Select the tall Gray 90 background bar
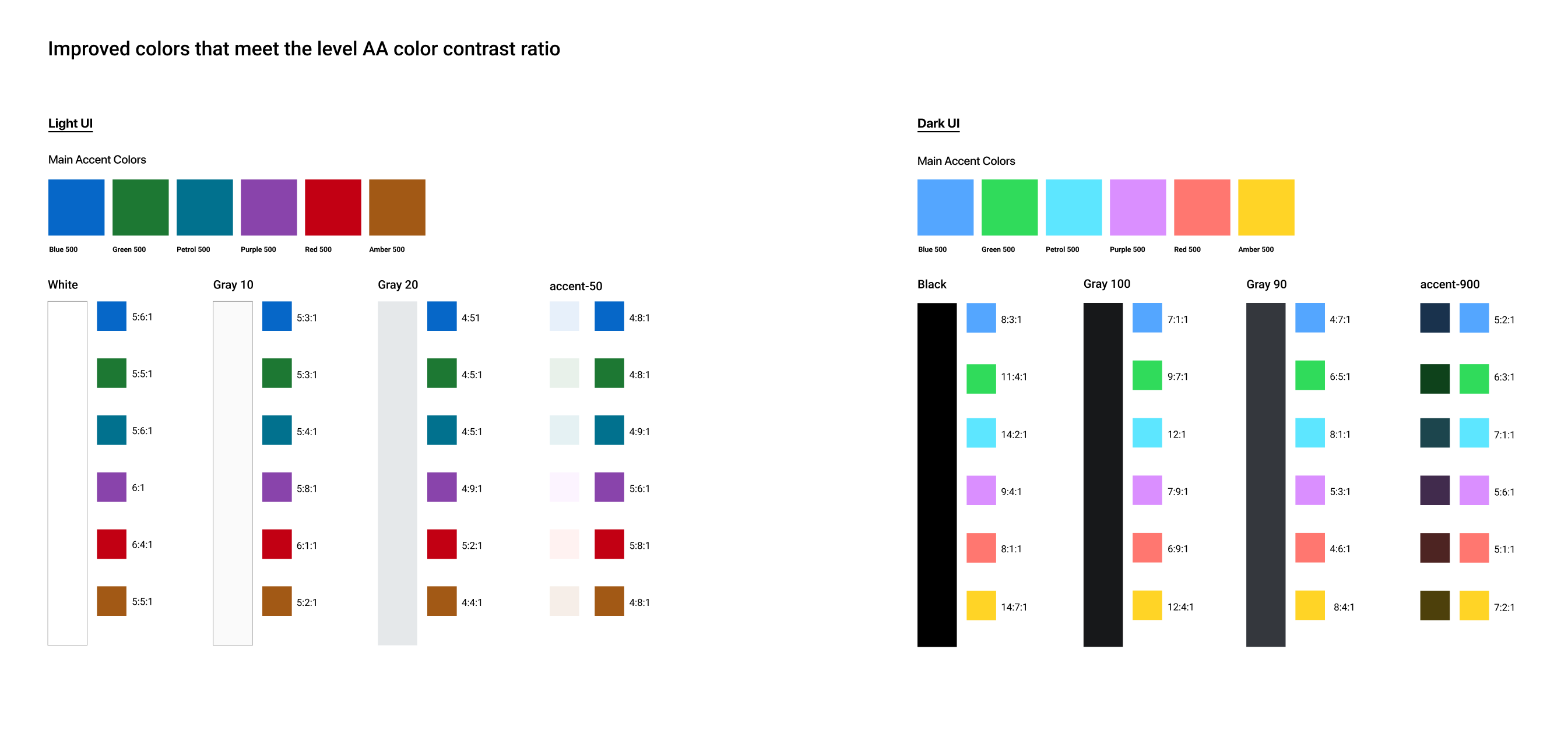Image resolution: width=1568 pixels, height=730 pixels. point(1265,474)
